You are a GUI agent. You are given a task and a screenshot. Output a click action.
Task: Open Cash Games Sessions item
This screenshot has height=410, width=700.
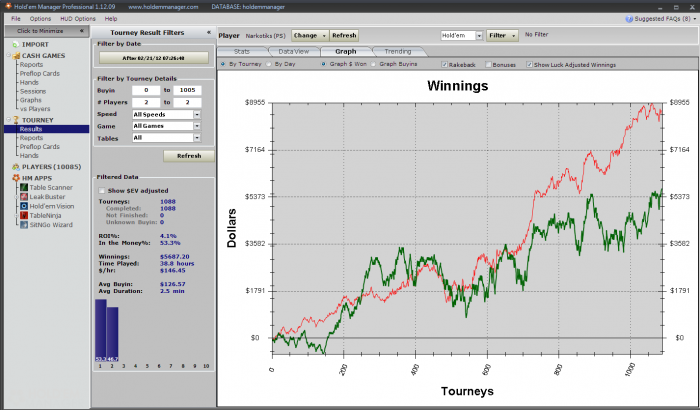(x=33, y=91)
